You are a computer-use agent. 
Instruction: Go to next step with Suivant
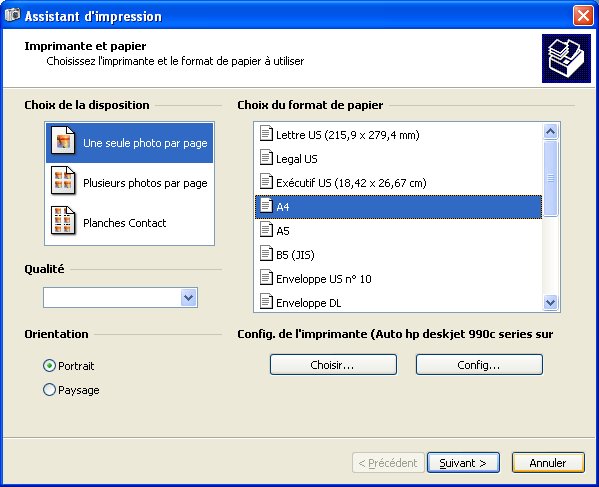(x=463, y=463)
